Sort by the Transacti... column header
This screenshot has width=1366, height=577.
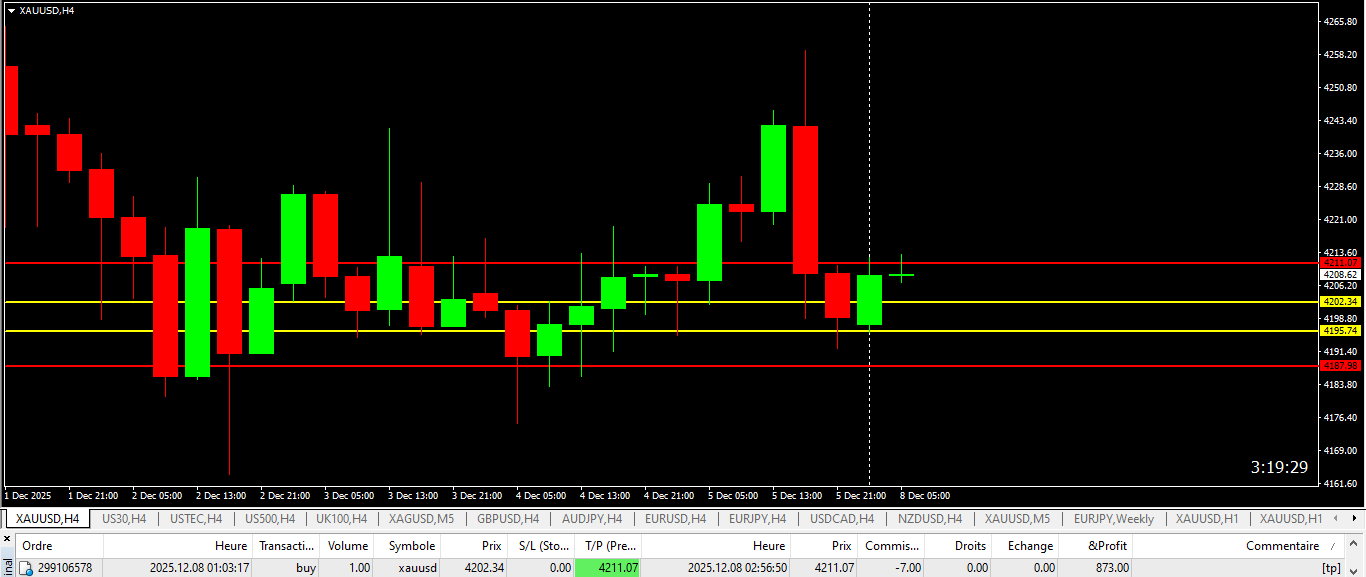[286, 546]
